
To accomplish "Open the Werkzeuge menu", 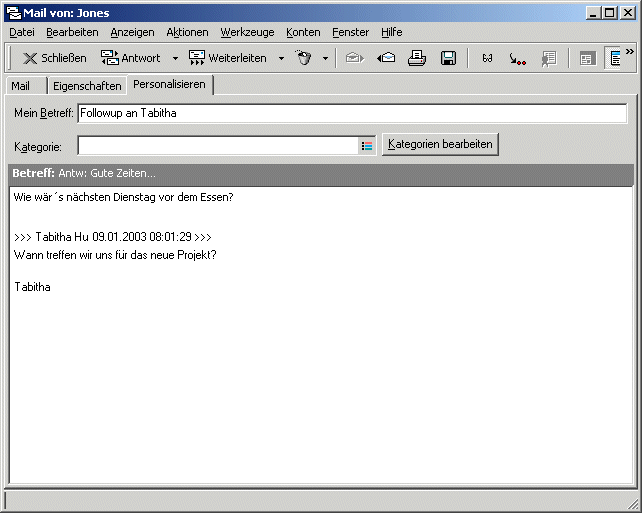I will [247, 32].
